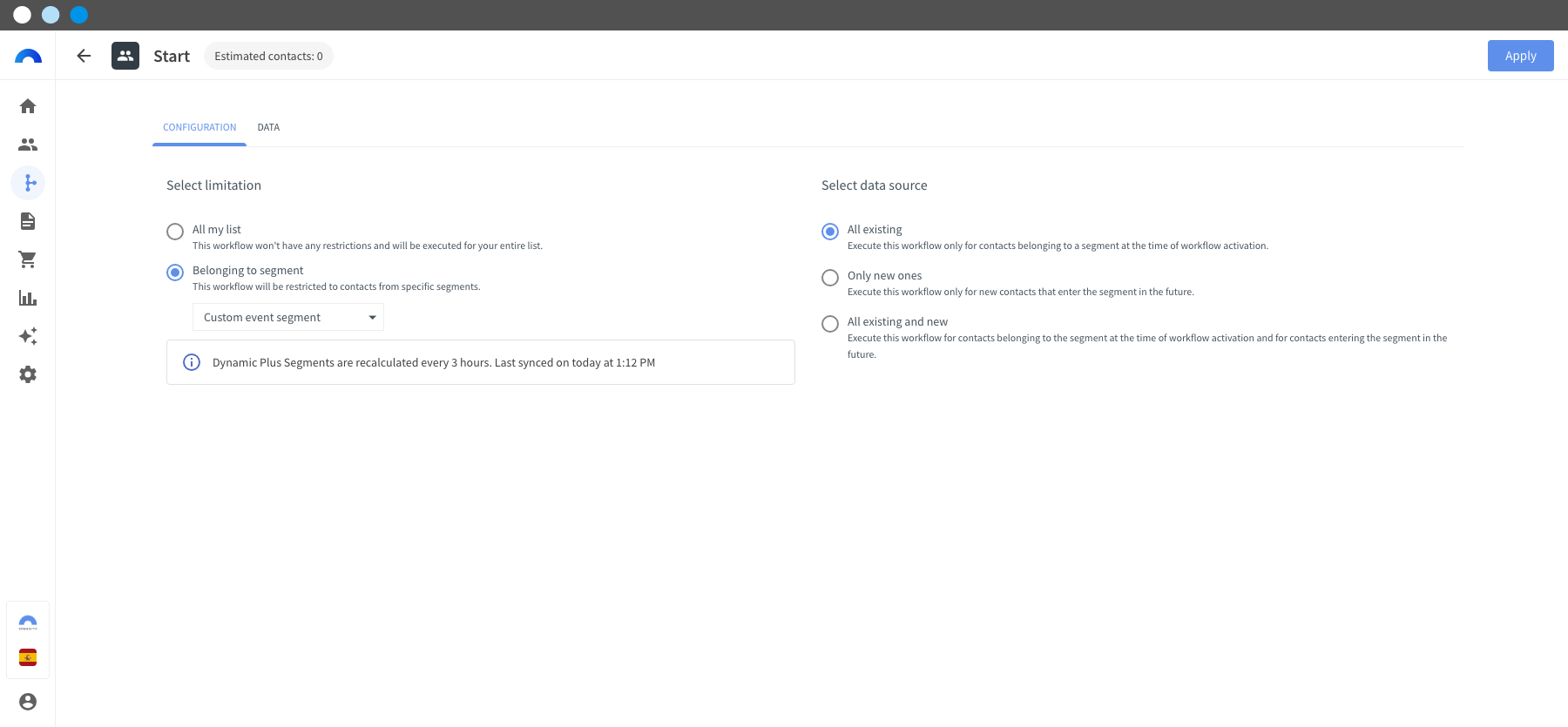The width and height of the screenshot is (1568, 727).
Task: Open the settings gear icon
Action: (x=28, y=374)
